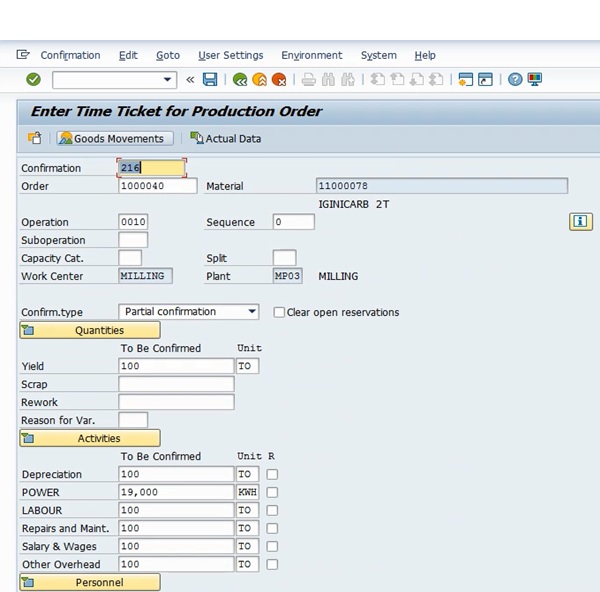Open the Confirm.type dropdown
The height and width of the screenshot is (592, 600).
click(252, 311)
